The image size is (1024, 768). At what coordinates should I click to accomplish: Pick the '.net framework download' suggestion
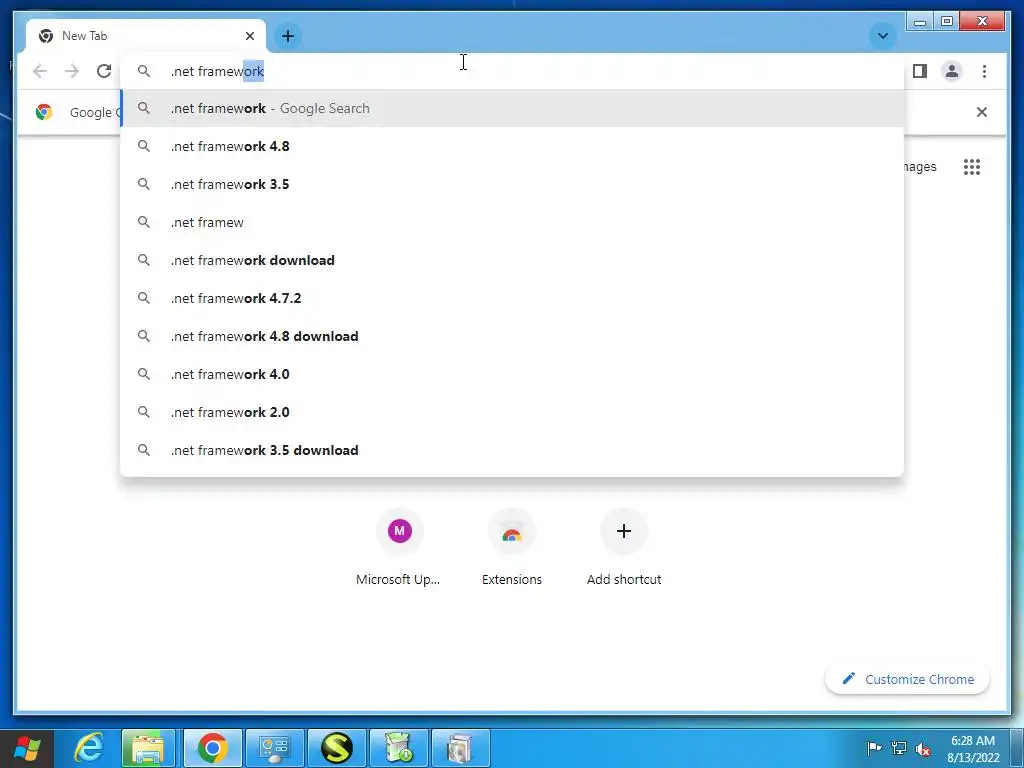click(512, 260)
